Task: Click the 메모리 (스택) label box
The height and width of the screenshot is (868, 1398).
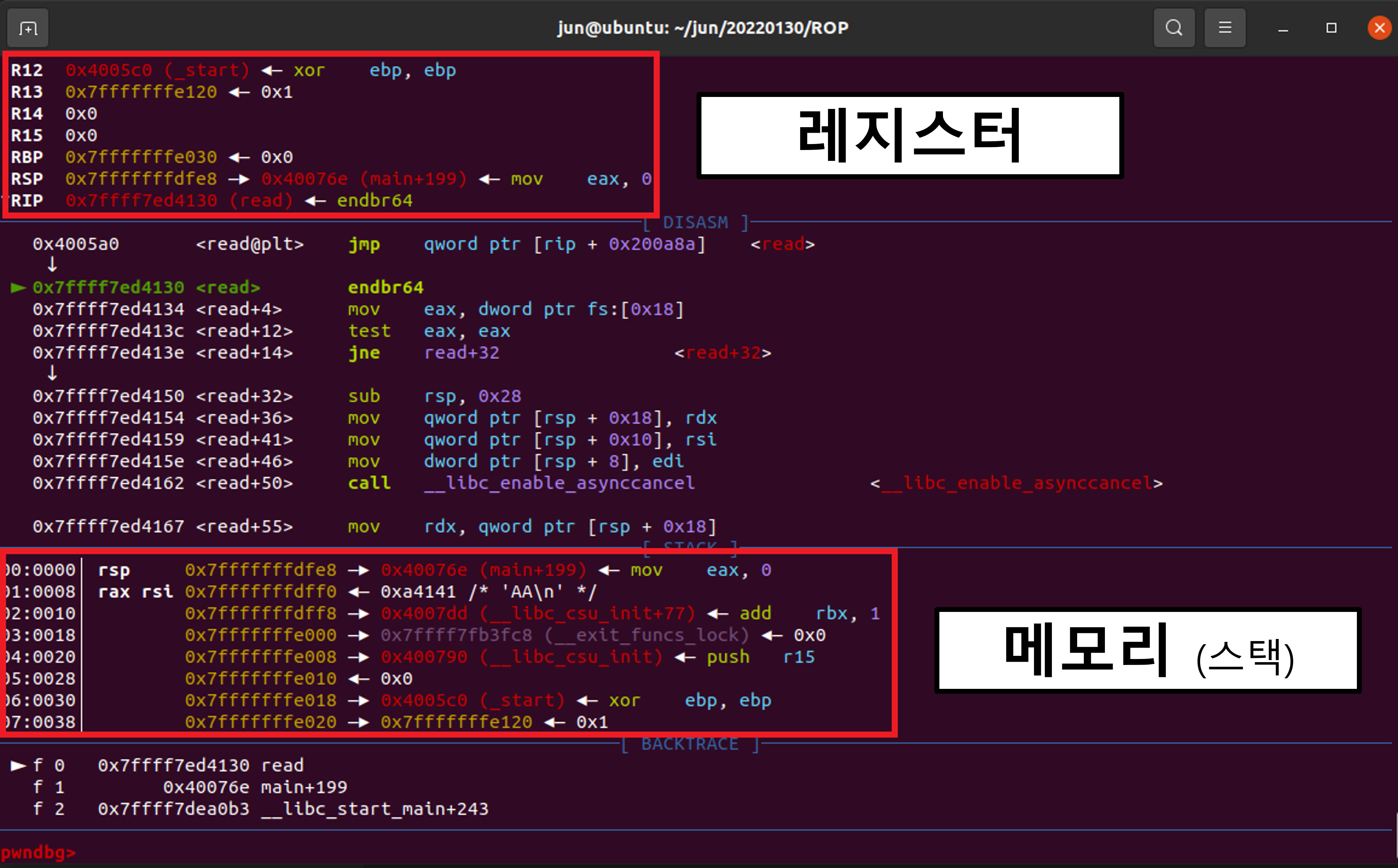Action: [1147, 651]
